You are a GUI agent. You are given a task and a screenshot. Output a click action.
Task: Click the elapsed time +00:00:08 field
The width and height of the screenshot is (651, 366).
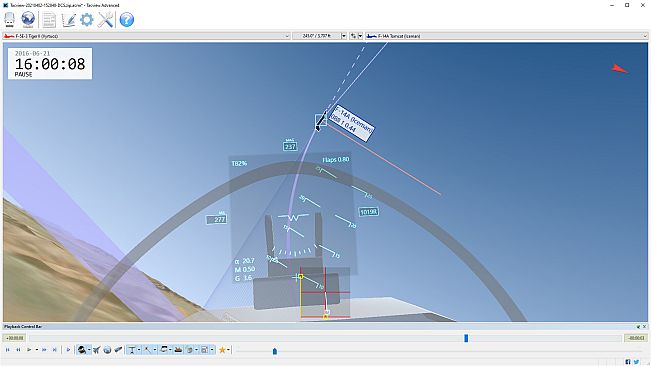(x=15, y=338)
